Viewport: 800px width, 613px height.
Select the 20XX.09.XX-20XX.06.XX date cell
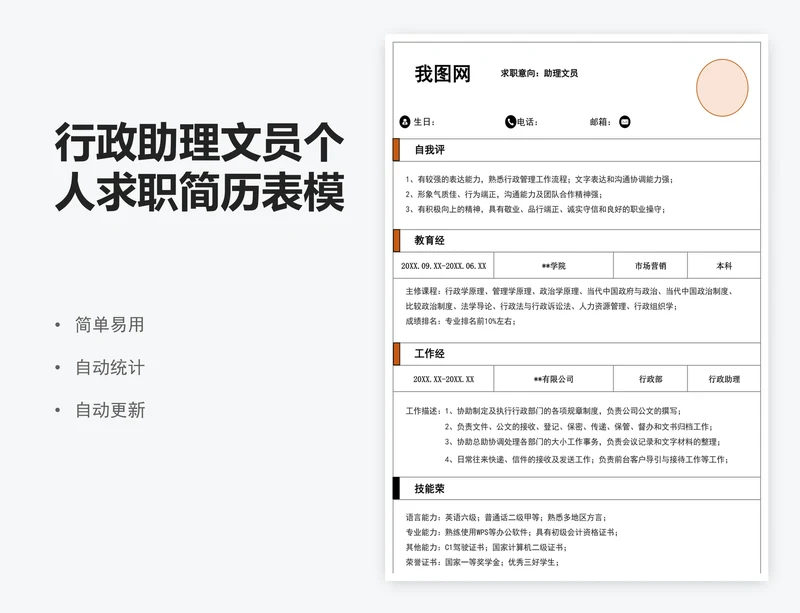click(x=443, y=266)
